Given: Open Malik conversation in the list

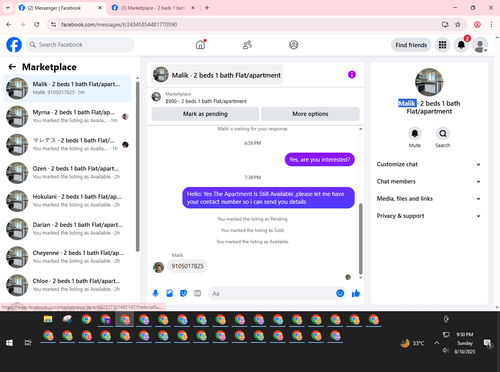Looking at the screenshot, I should click(67, 89).
